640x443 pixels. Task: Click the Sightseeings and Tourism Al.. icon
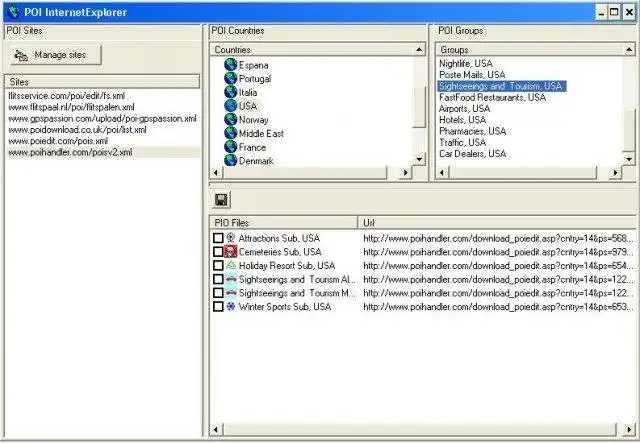(231, 279)
